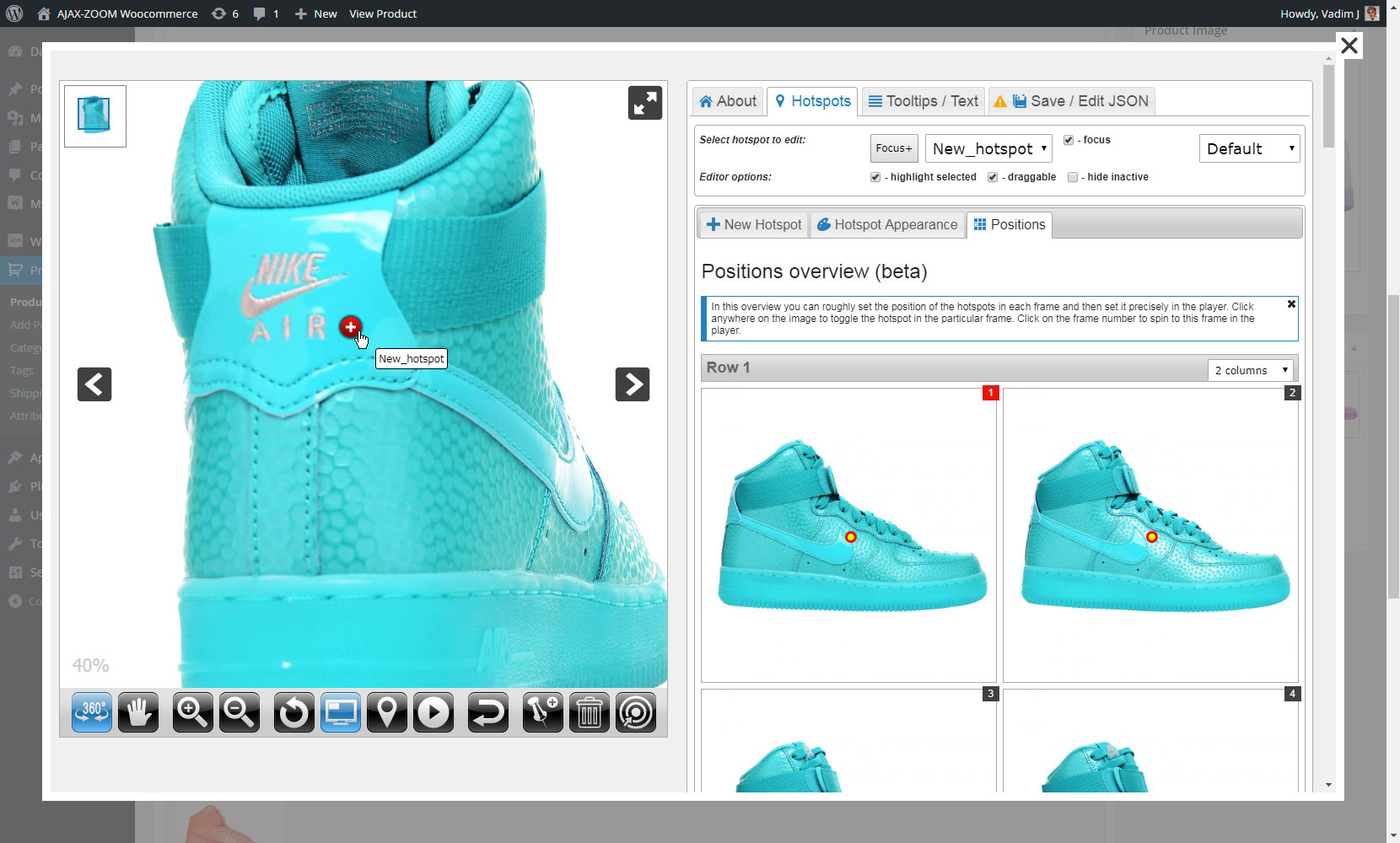Toggle hotspots with the map pin icon
This screenshot has width=1400, height=843.
pyautogui.click(x=387, y=713)
